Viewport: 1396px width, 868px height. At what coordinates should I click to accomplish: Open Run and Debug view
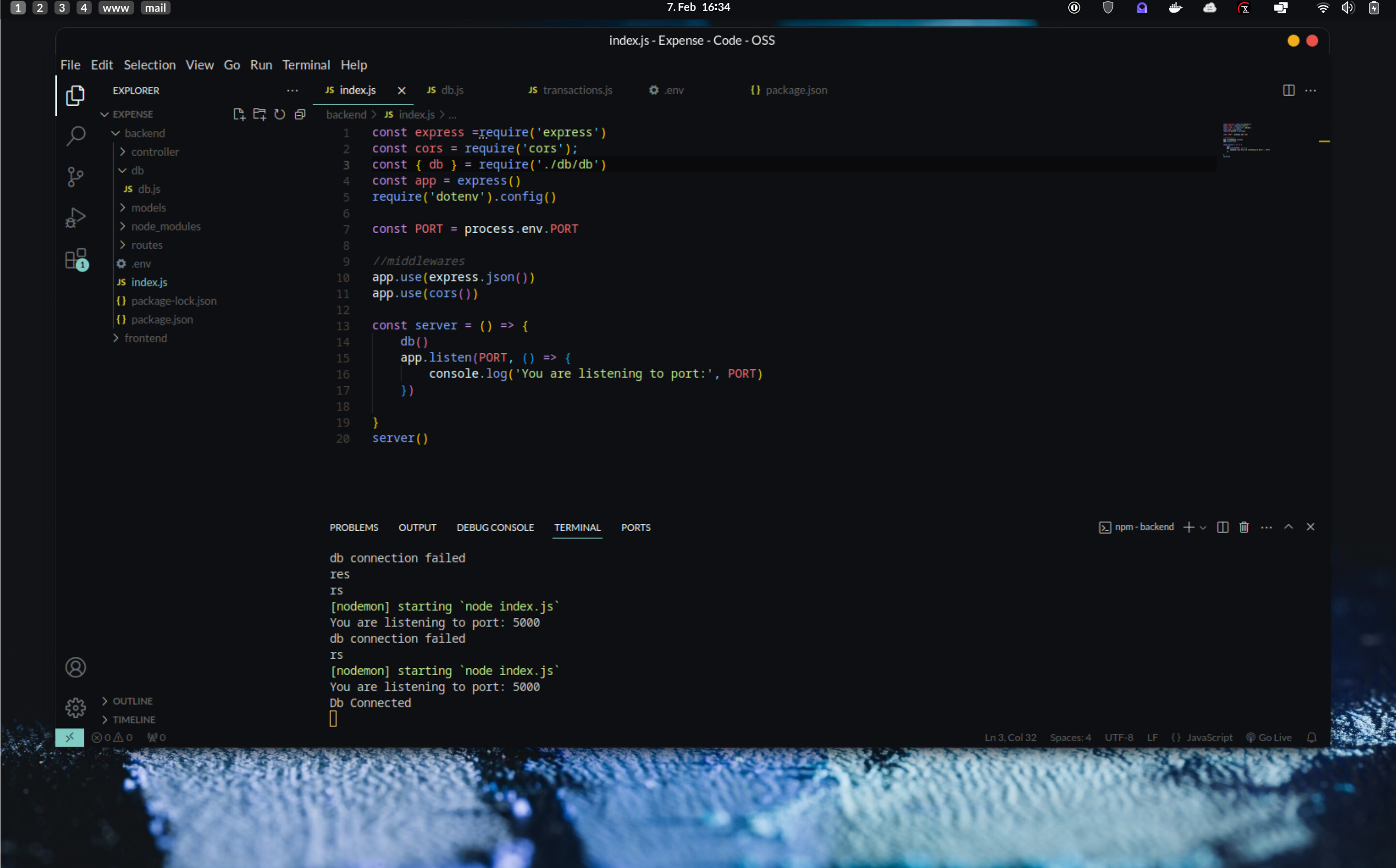click(x=75, y=218)
